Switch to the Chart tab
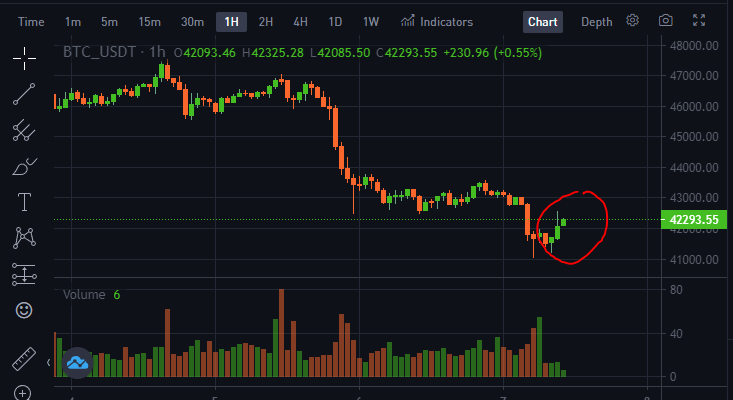733x400 pixels. 543,22
